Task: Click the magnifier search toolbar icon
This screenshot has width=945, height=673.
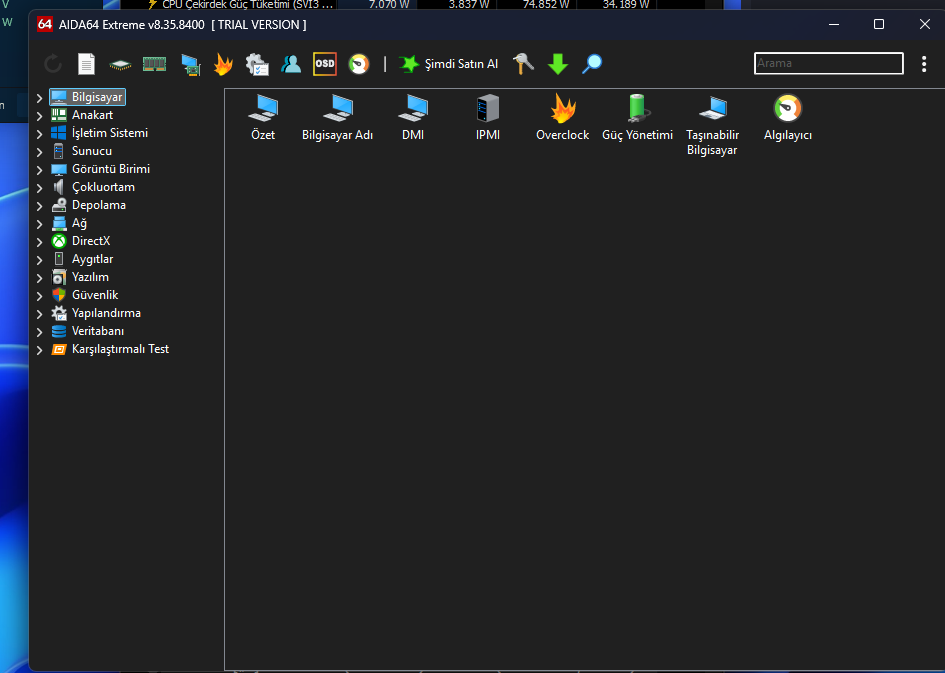Action: click(x=592, y=64)
